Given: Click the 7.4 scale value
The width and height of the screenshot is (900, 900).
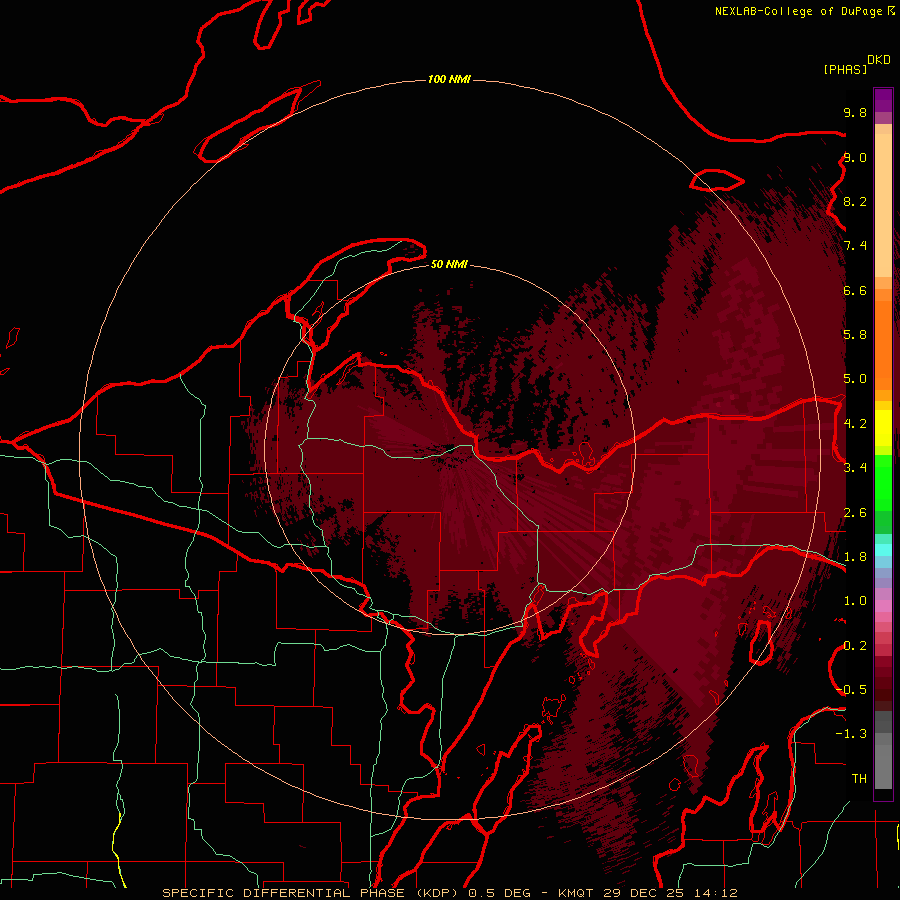Looking at the screenshot, I should [x=855, y=246].
